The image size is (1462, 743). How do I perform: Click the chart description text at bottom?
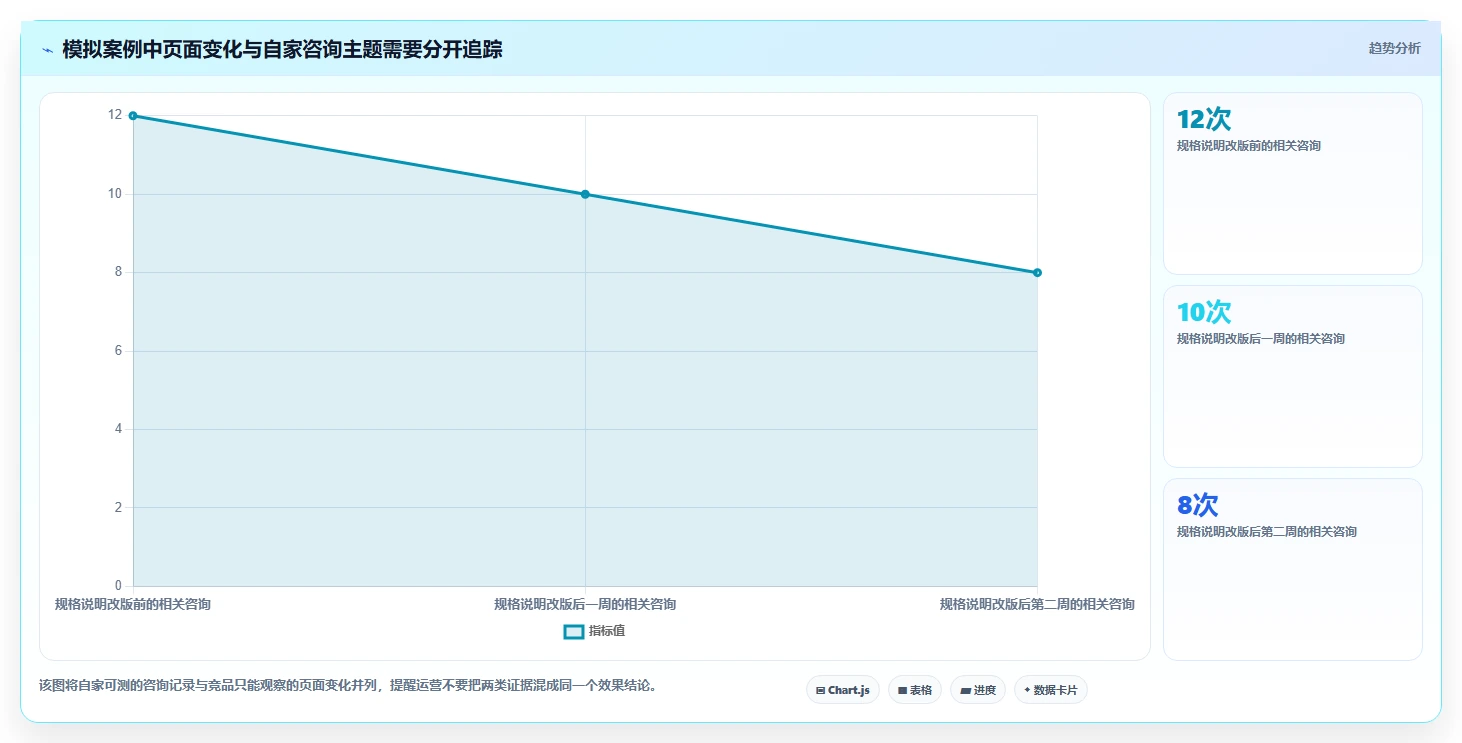tap(348, 686)
